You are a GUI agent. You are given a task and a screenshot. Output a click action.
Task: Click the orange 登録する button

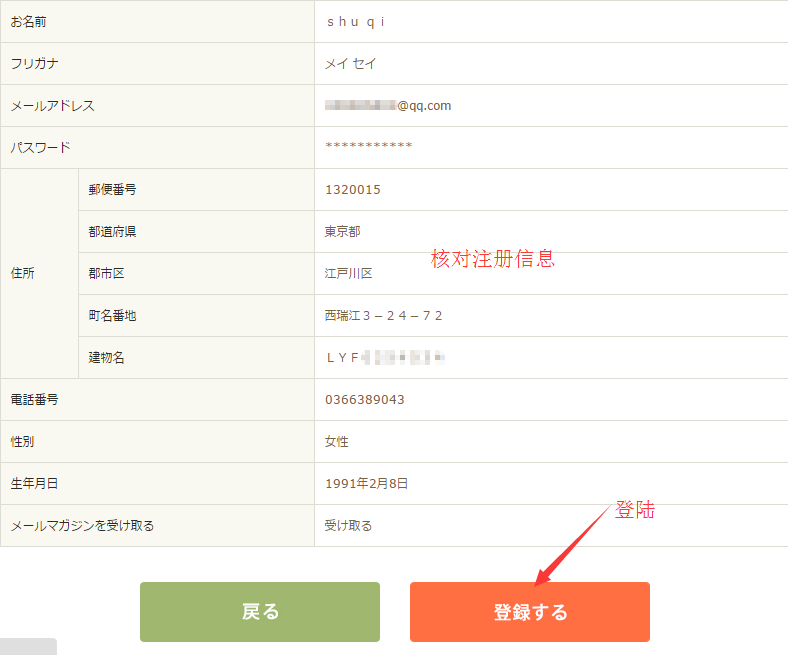[529, 612]
